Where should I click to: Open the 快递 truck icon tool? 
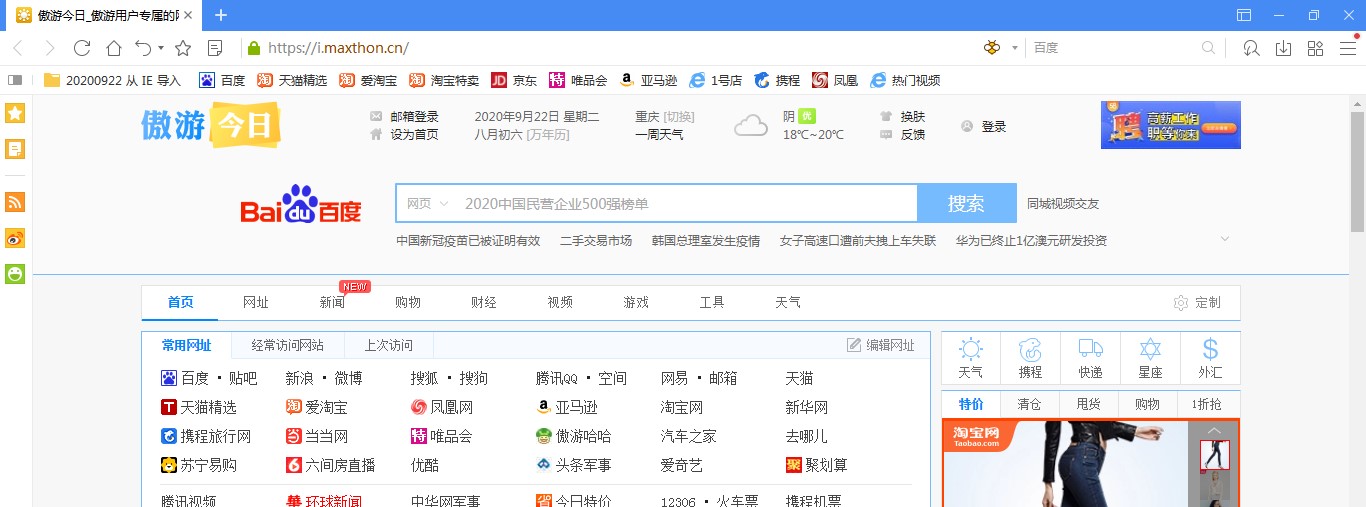pyautogui.click(x=1090, y=359)
